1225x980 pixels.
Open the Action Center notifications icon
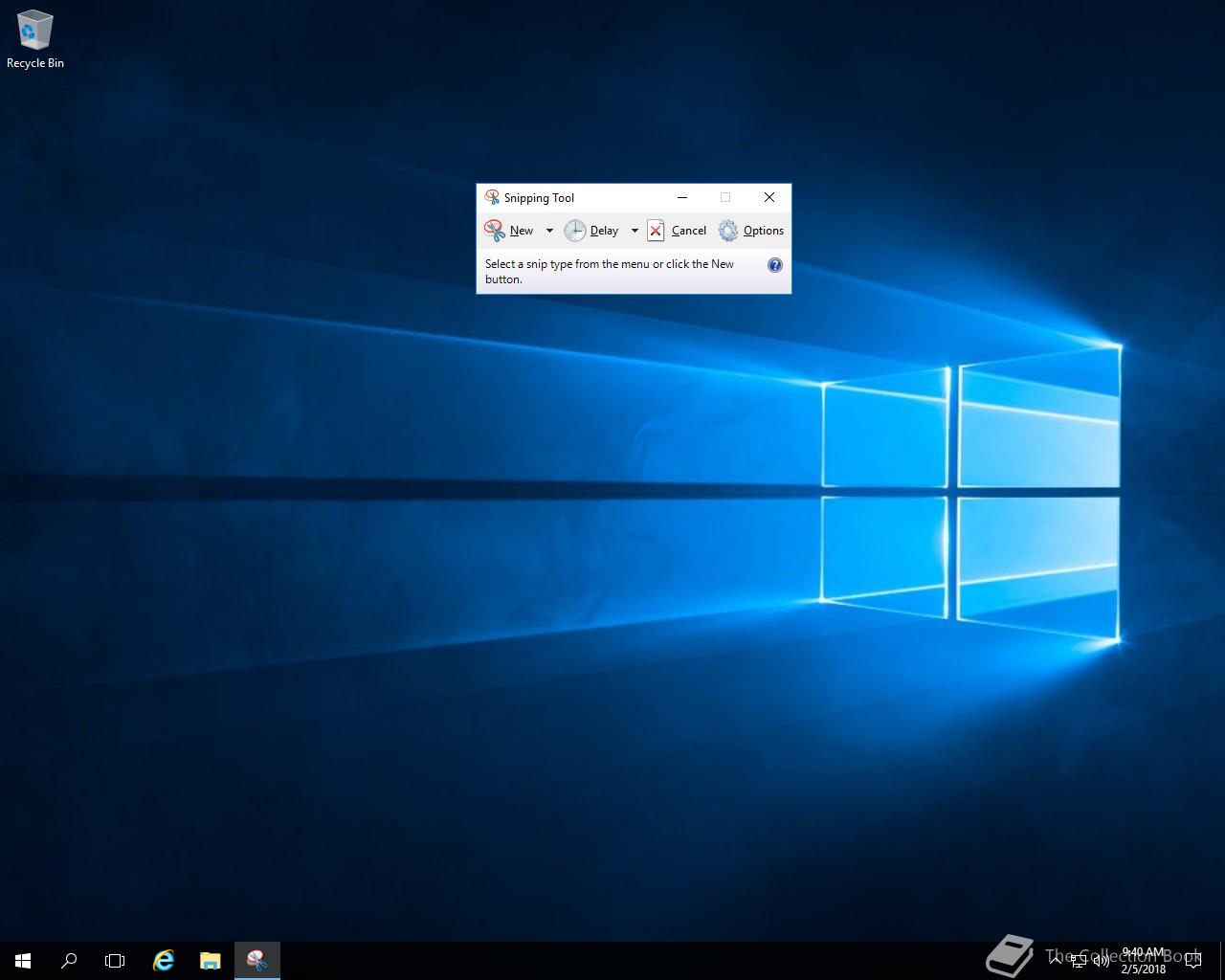[x=1193, y=960]
